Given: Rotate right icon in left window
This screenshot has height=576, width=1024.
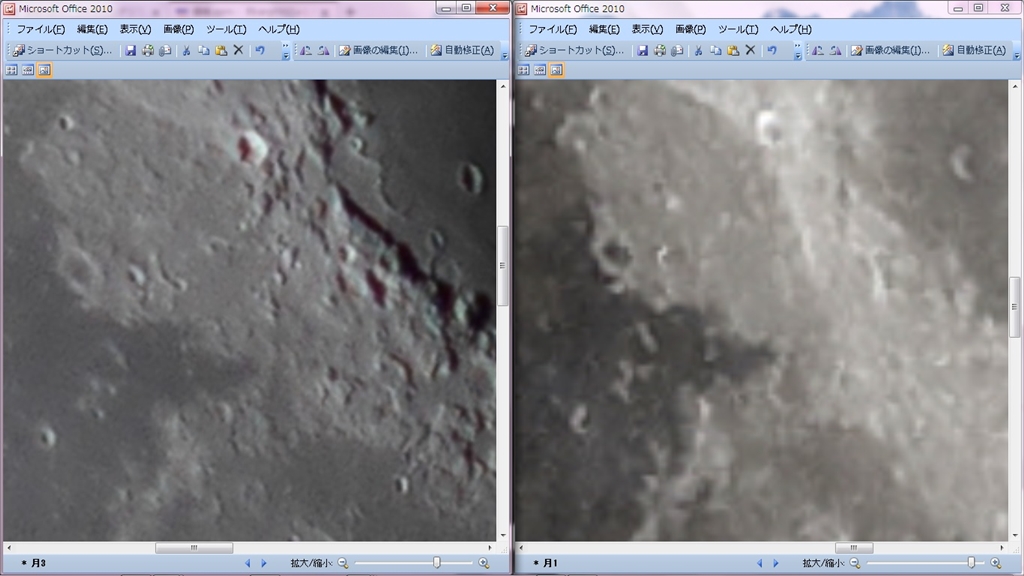Looking at the screenshot, I should click(323, 50).
